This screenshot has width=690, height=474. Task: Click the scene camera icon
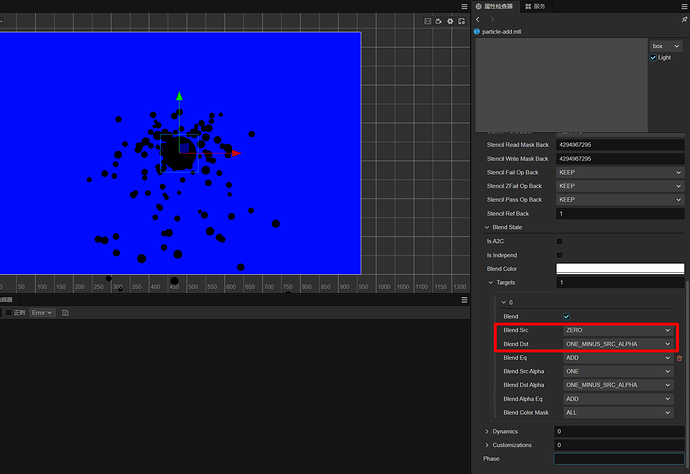(x=439, y=21)
